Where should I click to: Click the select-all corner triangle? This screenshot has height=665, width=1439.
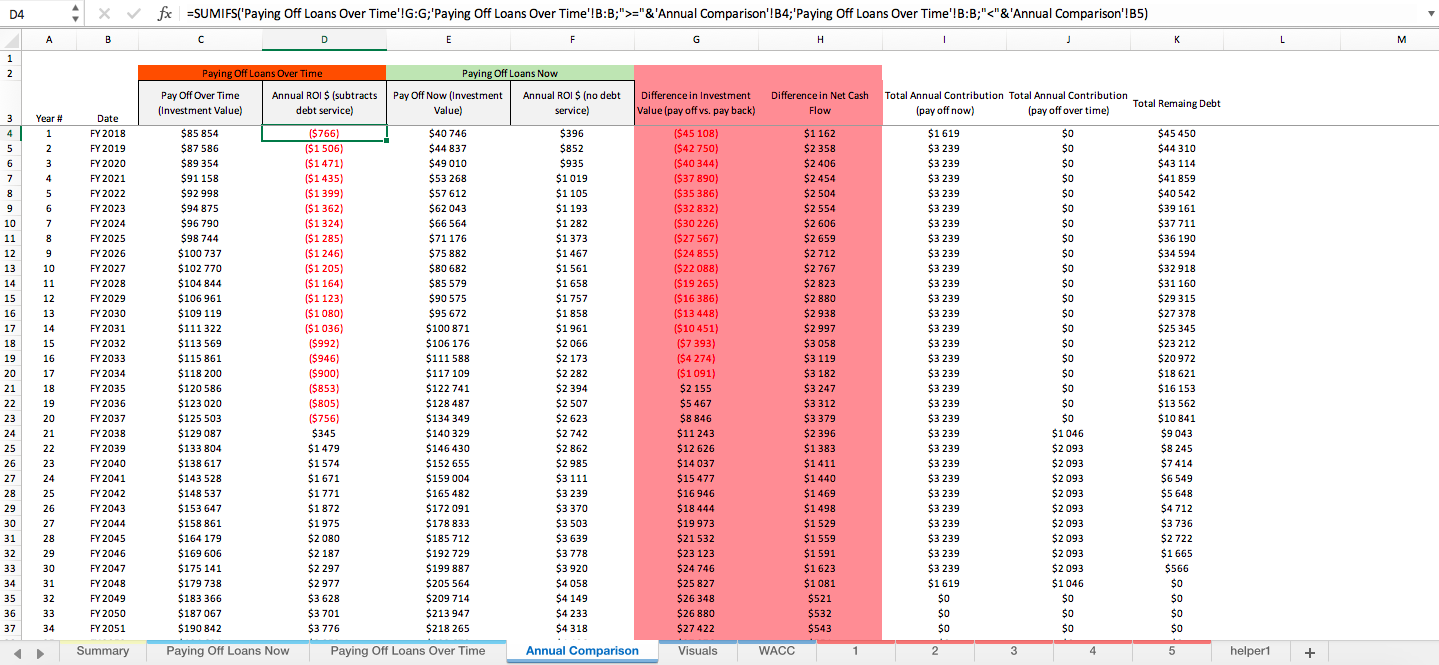(x=14, y=40)
